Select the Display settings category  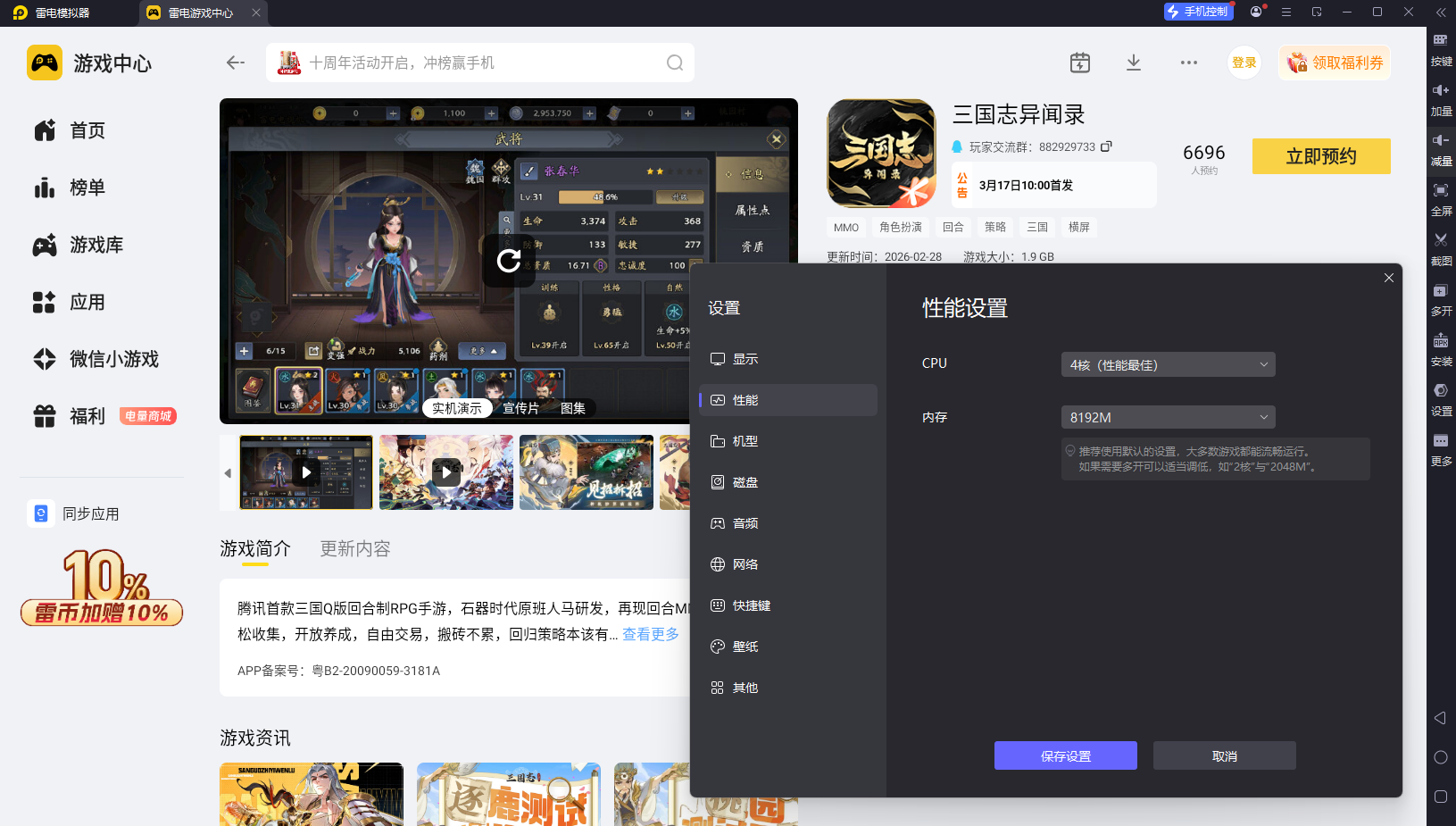[x=745, y=359]
